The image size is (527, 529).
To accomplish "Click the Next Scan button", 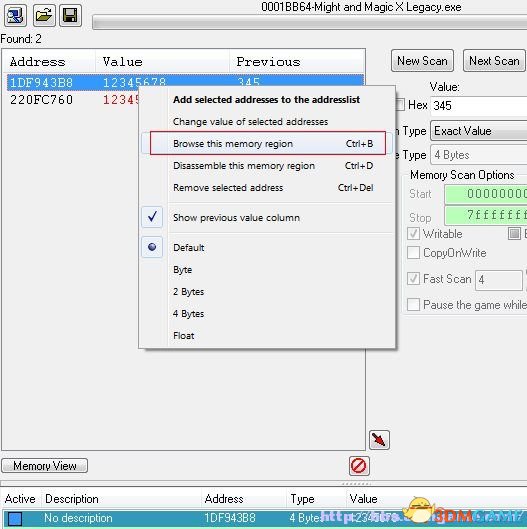I will (x=494, y=61).
